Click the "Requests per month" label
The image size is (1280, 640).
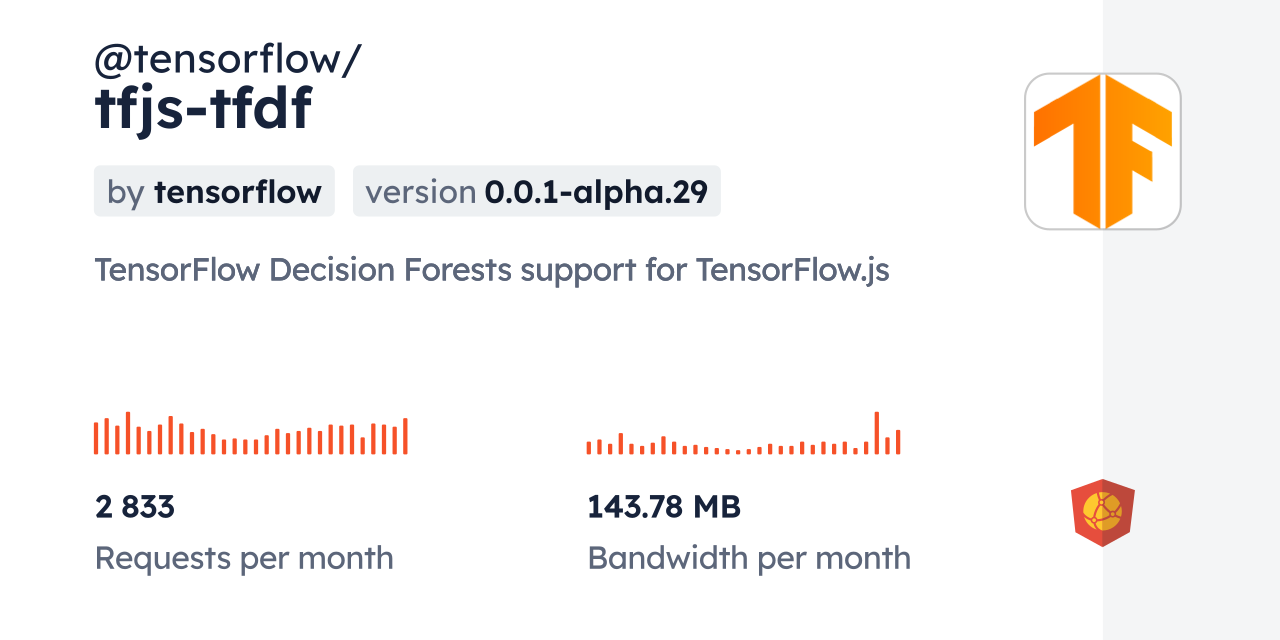pyautogui.click(x=244, y=558)
